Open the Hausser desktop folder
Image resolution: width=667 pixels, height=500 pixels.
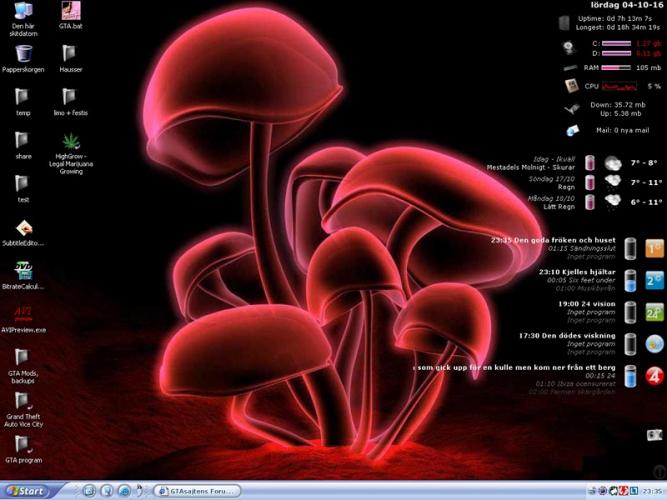coord(70,53)
